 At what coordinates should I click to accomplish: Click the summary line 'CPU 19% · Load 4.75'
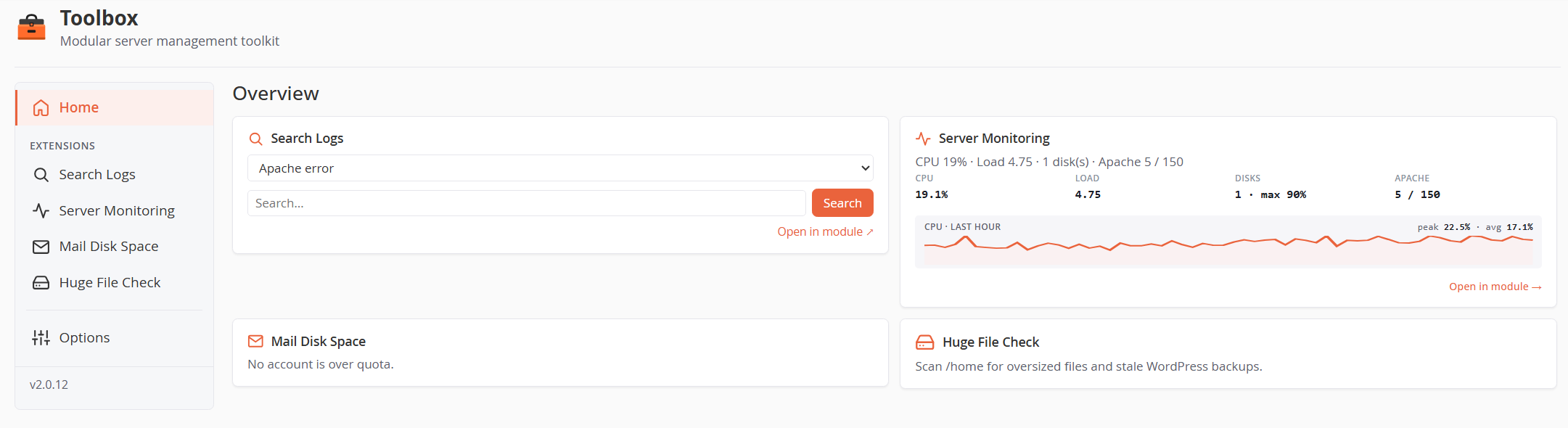1049,162
